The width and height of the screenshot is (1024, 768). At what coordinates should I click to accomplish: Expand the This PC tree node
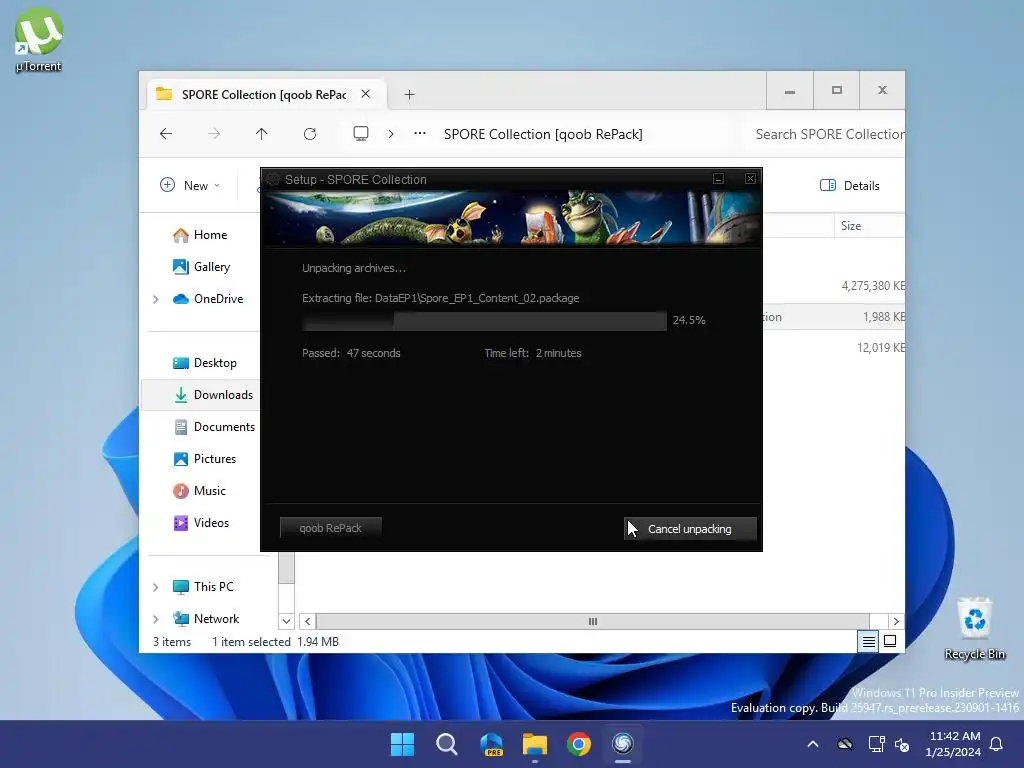click(x=155, y=587)
